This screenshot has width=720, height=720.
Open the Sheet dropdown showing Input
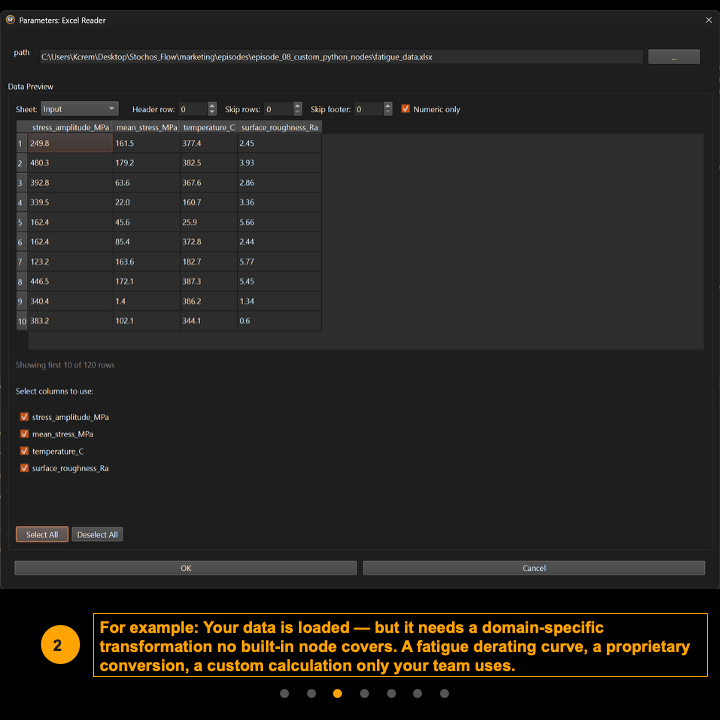click(79, 109)
